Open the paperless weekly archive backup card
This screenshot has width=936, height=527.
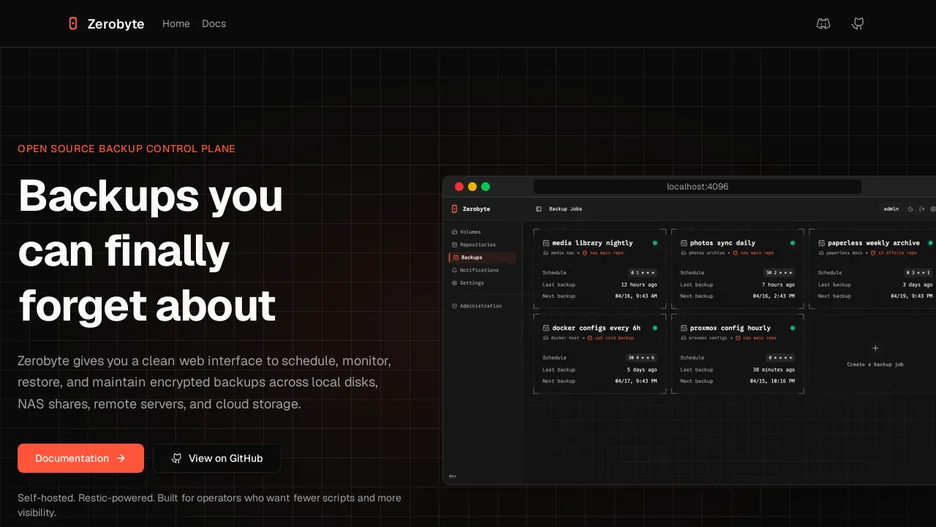coord(873,269)
